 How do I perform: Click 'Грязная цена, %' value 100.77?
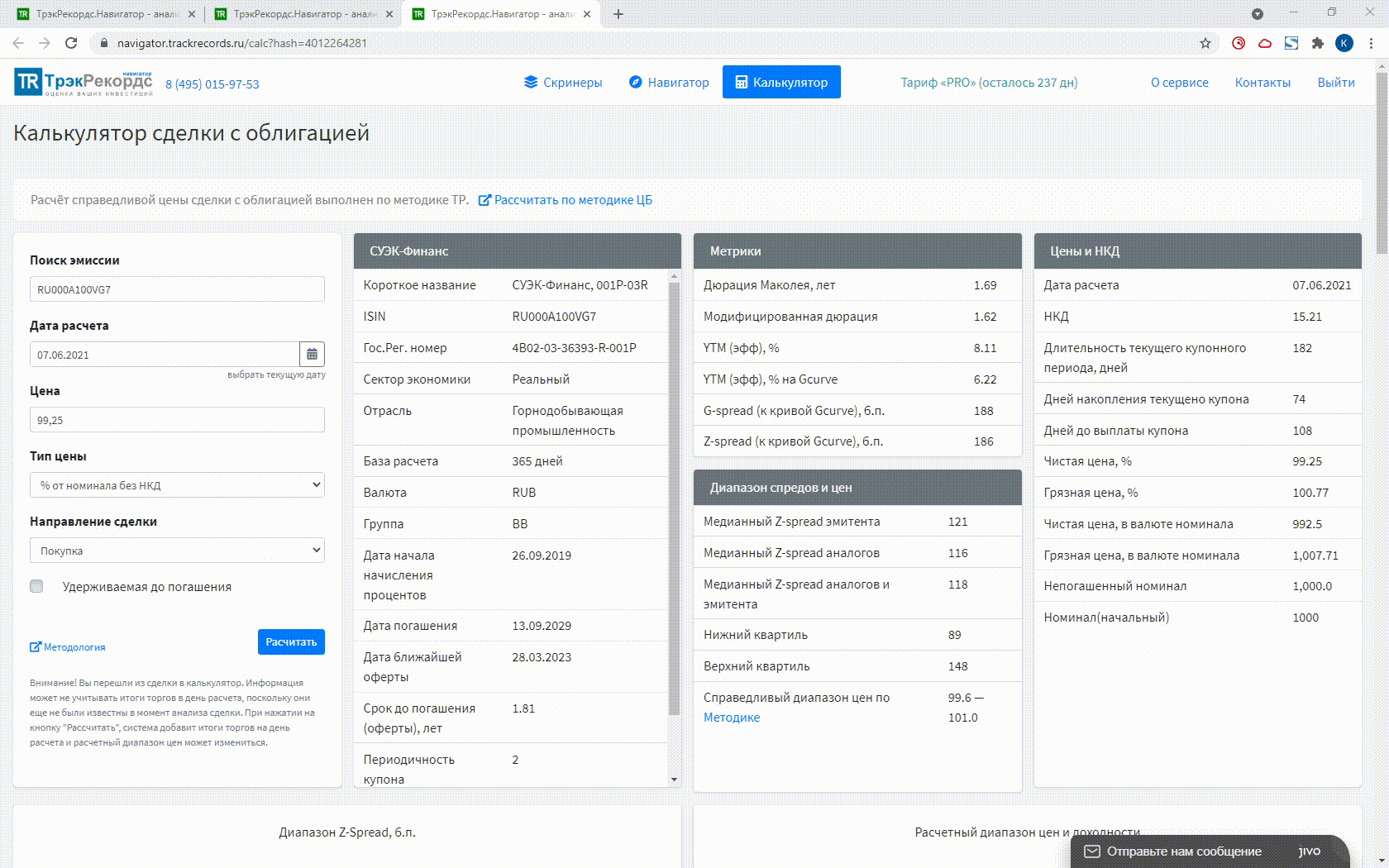coord(1310,493)
